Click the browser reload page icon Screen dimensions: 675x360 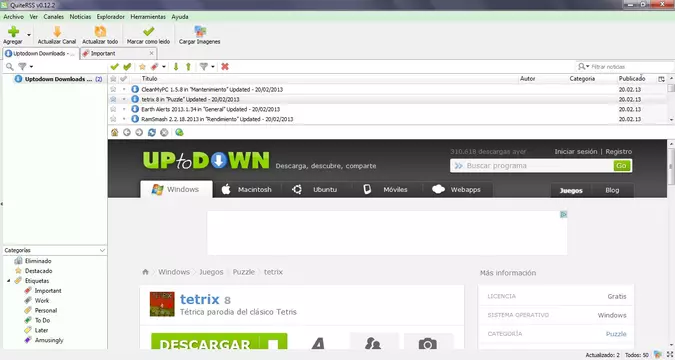point(152,132)
